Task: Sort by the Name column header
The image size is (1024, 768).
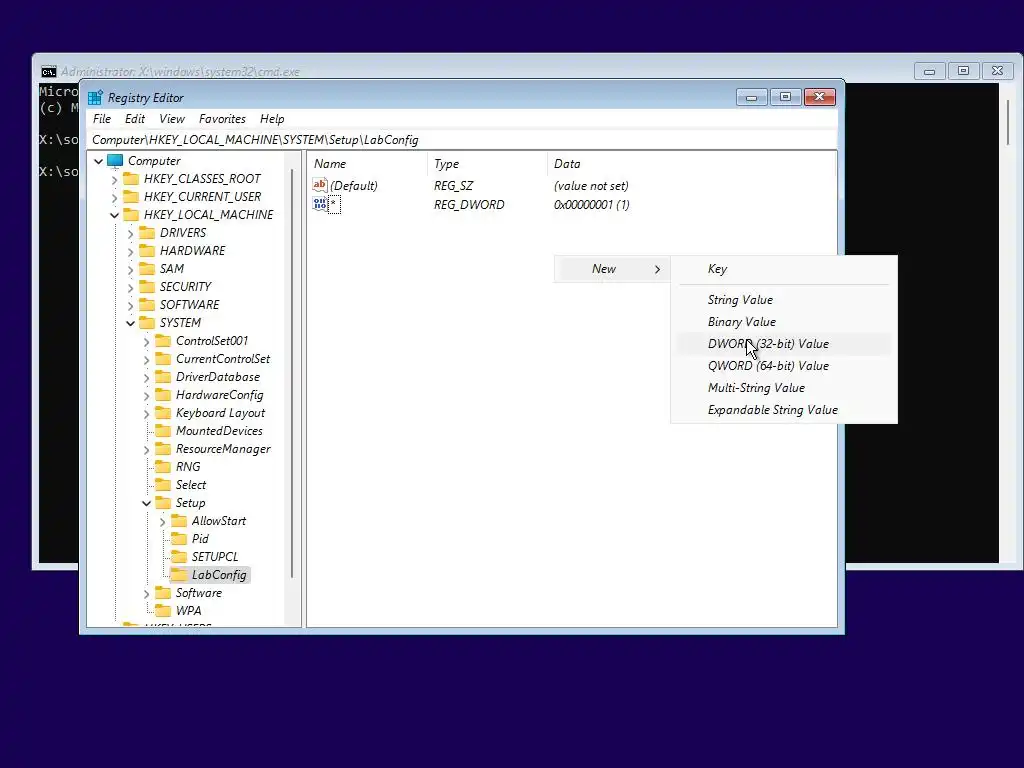Action: [x=367, y=164]
